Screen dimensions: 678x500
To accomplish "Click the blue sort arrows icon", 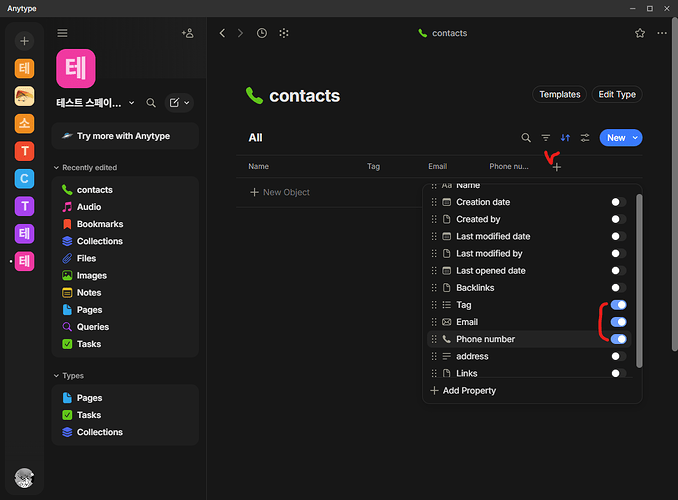I will 565,138.
